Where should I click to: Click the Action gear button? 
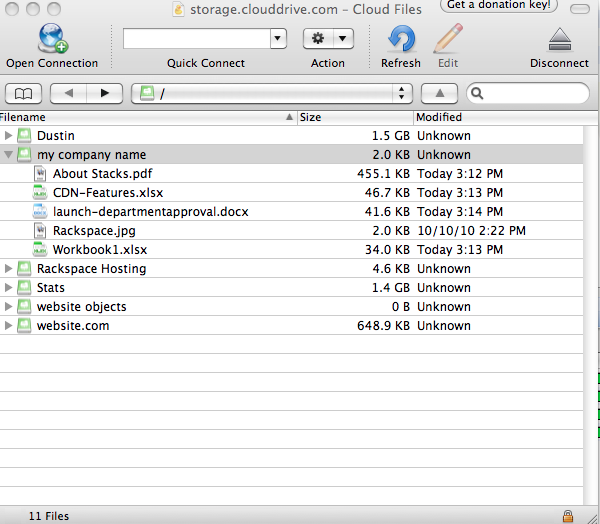click(x=318, y=38)
